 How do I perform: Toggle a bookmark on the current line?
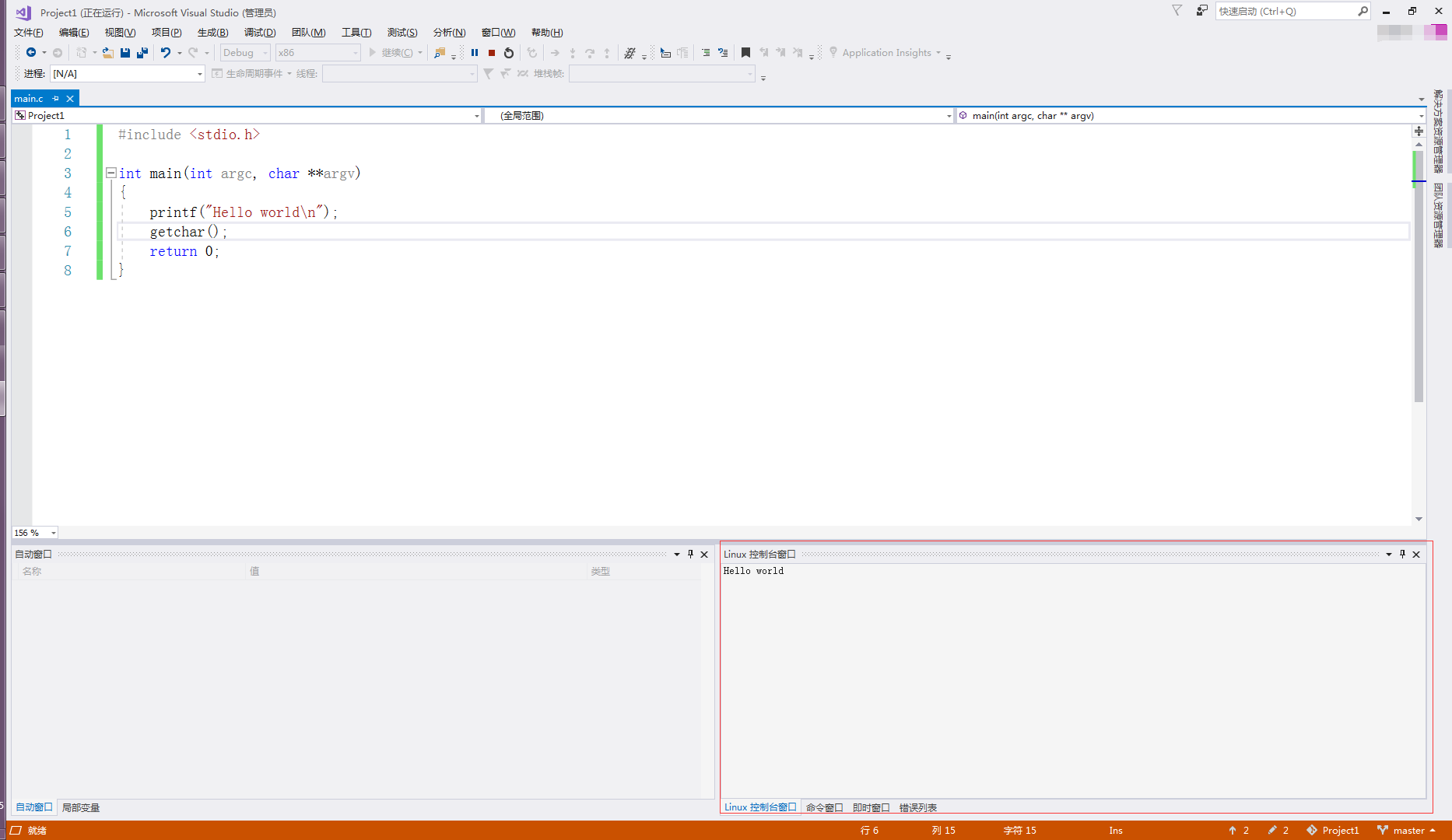(x=745, y=53)
